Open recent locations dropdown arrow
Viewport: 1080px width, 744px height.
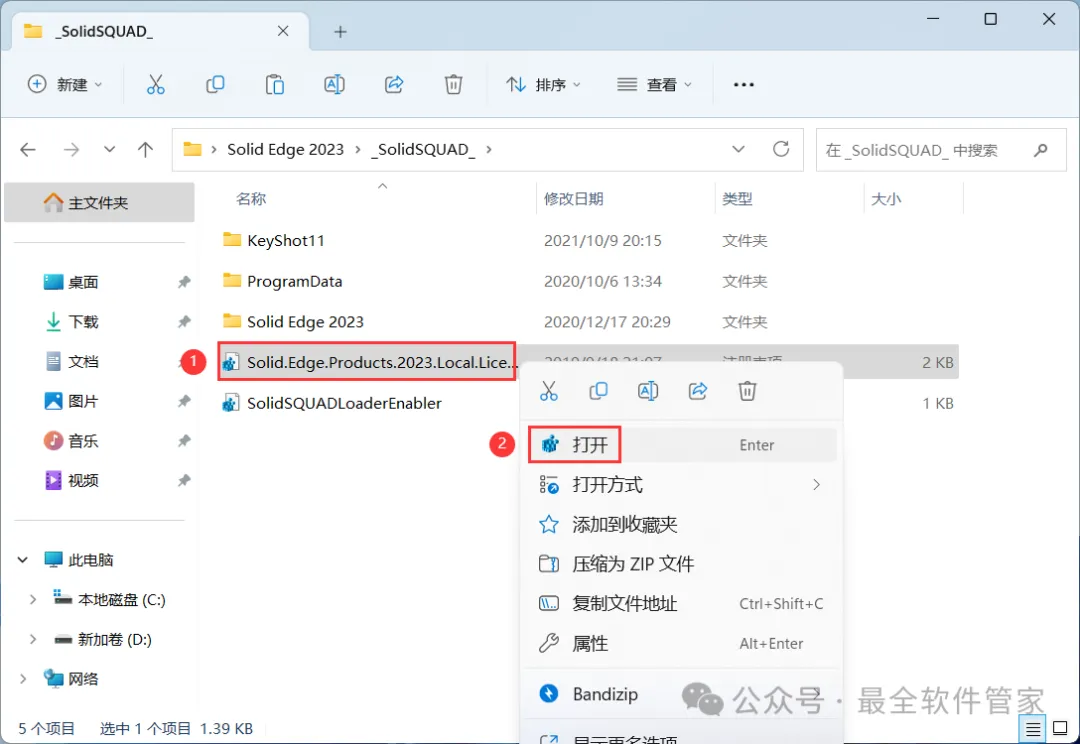click(x=110, y=149)
